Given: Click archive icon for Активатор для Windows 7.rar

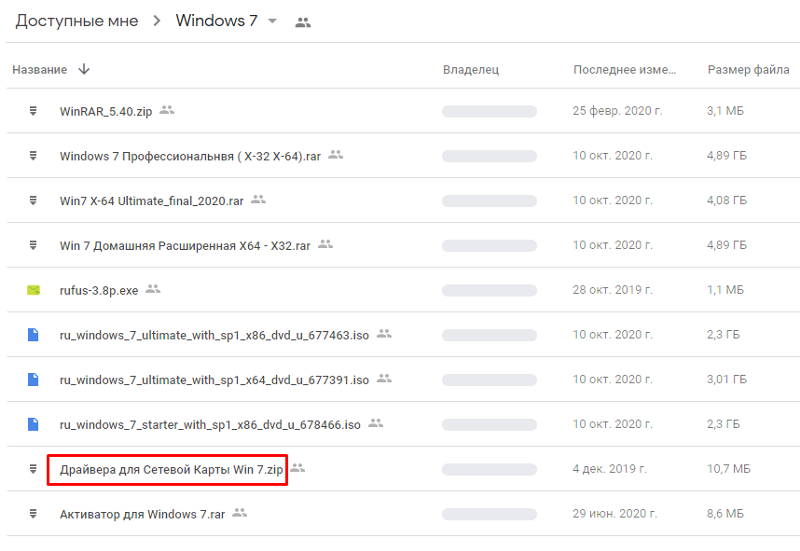Looking at the screenshot, I should point(33,514).
